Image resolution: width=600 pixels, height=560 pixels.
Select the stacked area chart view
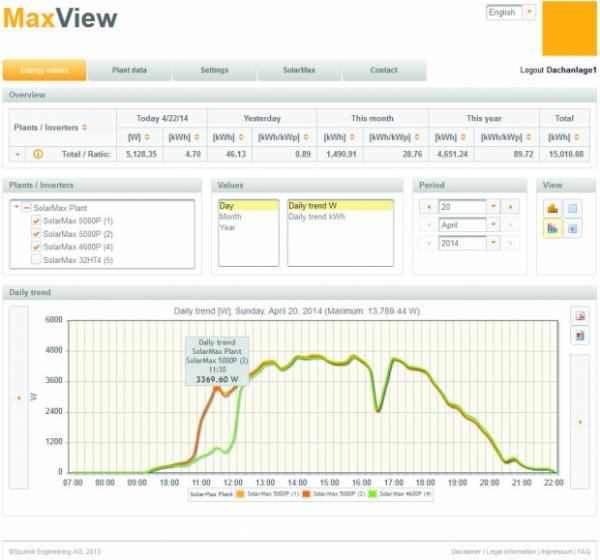coord(553,229)
